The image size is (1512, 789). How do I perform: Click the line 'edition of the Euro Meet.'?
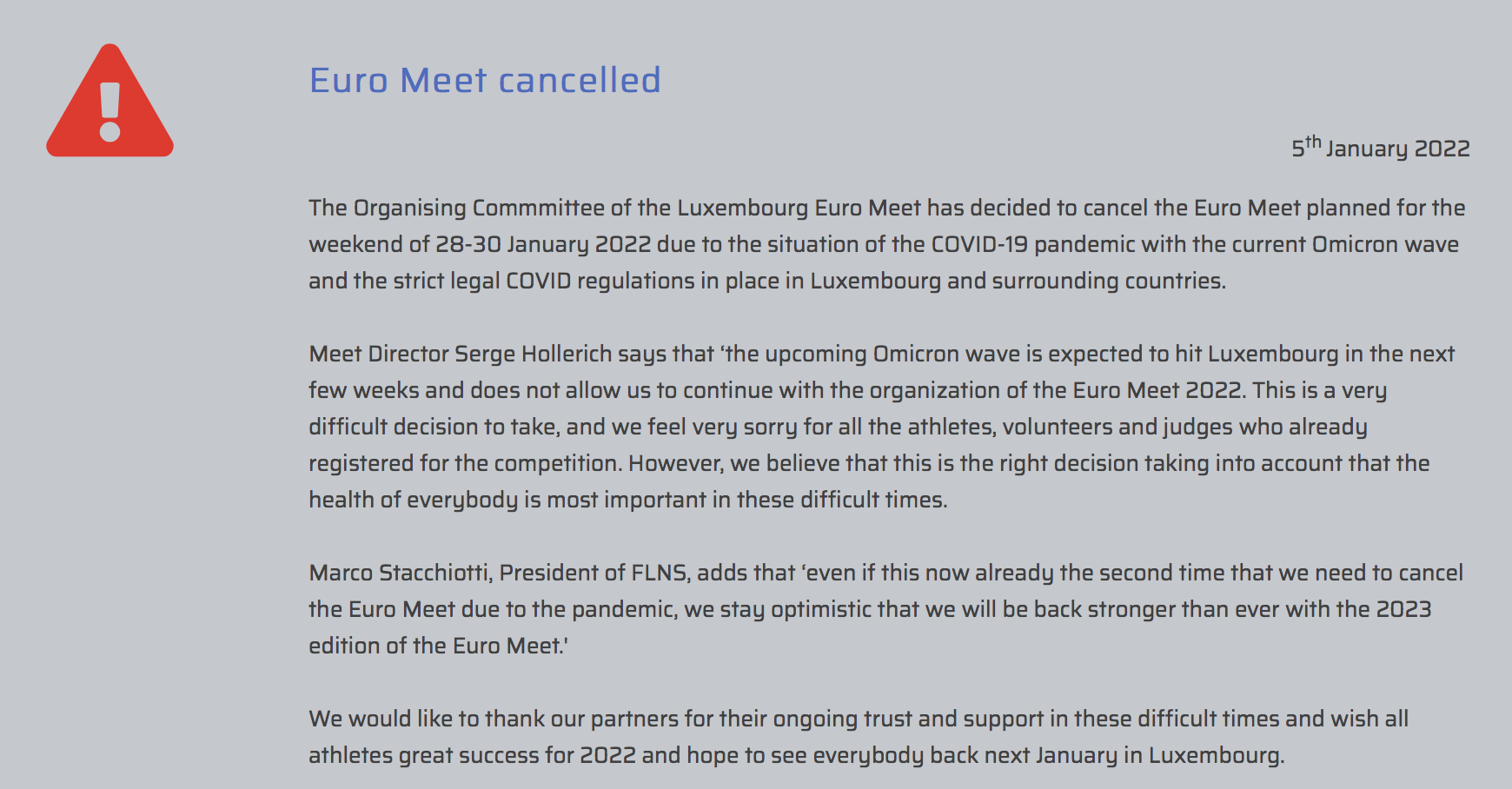coord(438,646)
